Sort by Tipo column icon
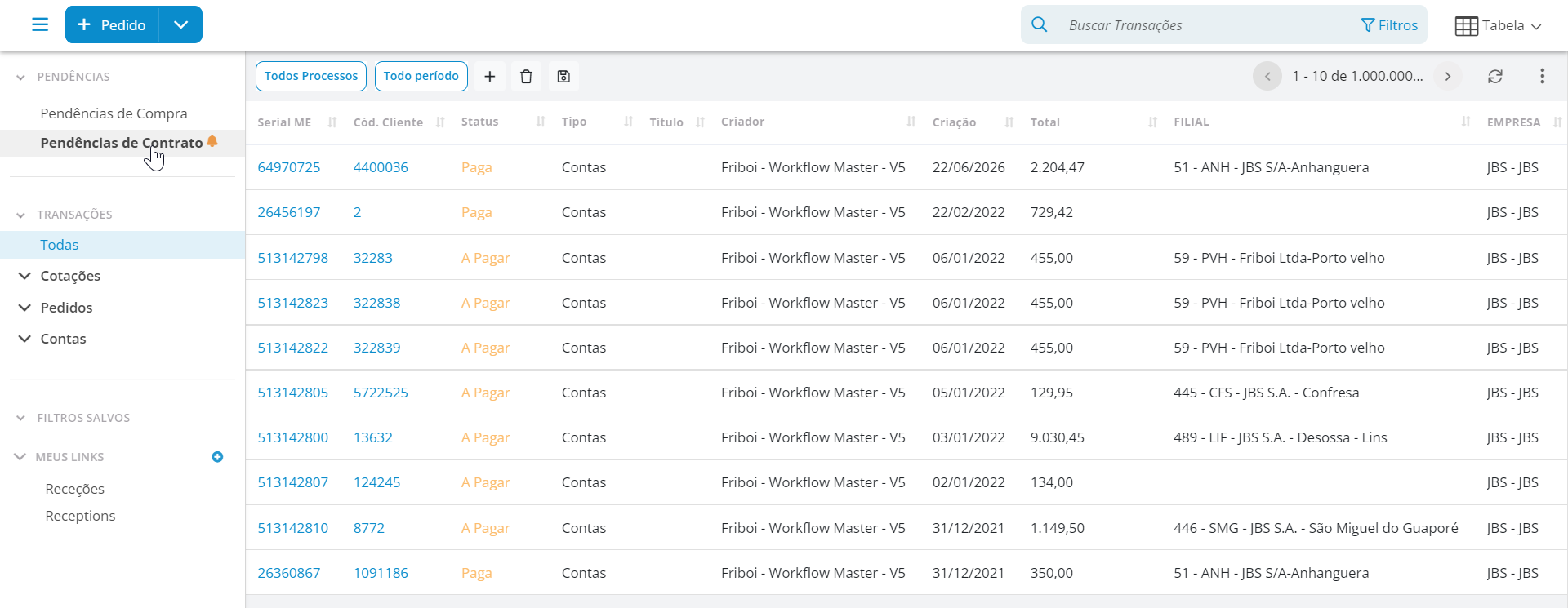This screenshot has width=1568, height=608. [x=628, y=122]
